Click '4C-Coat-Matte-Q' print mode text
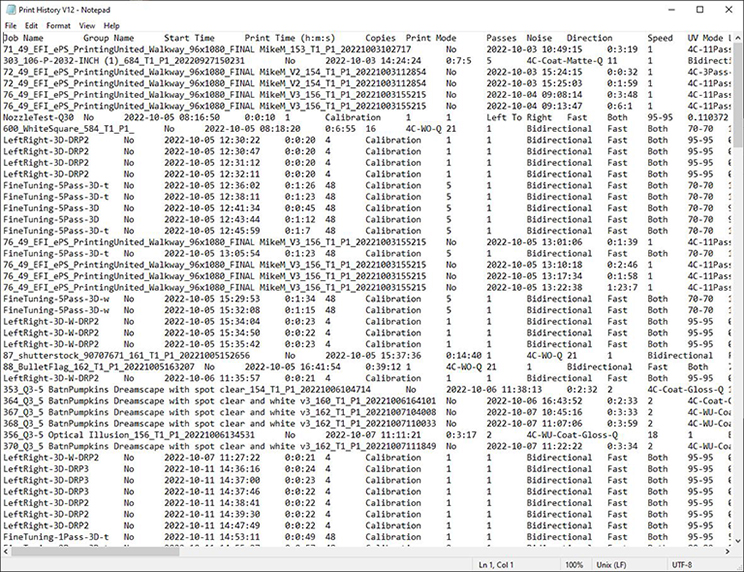This screenshot has height=572, width=744. click(x=564, y=61)
